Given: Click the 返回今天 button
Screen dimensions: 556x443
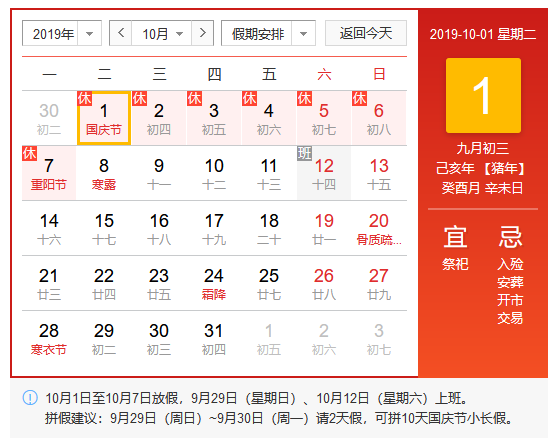Looking at the screenshot, I should [x=366, y=33].
